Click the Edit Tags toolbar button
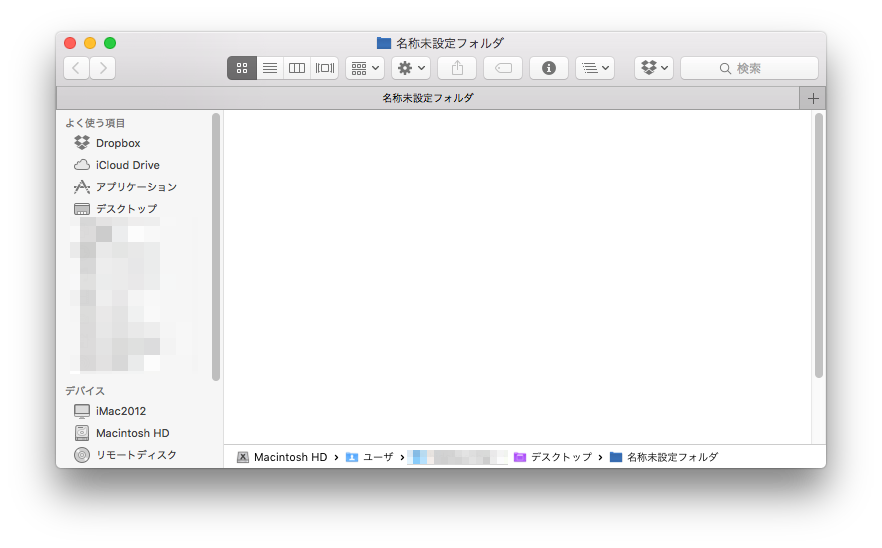882x548 pixels. coord(503,68)
